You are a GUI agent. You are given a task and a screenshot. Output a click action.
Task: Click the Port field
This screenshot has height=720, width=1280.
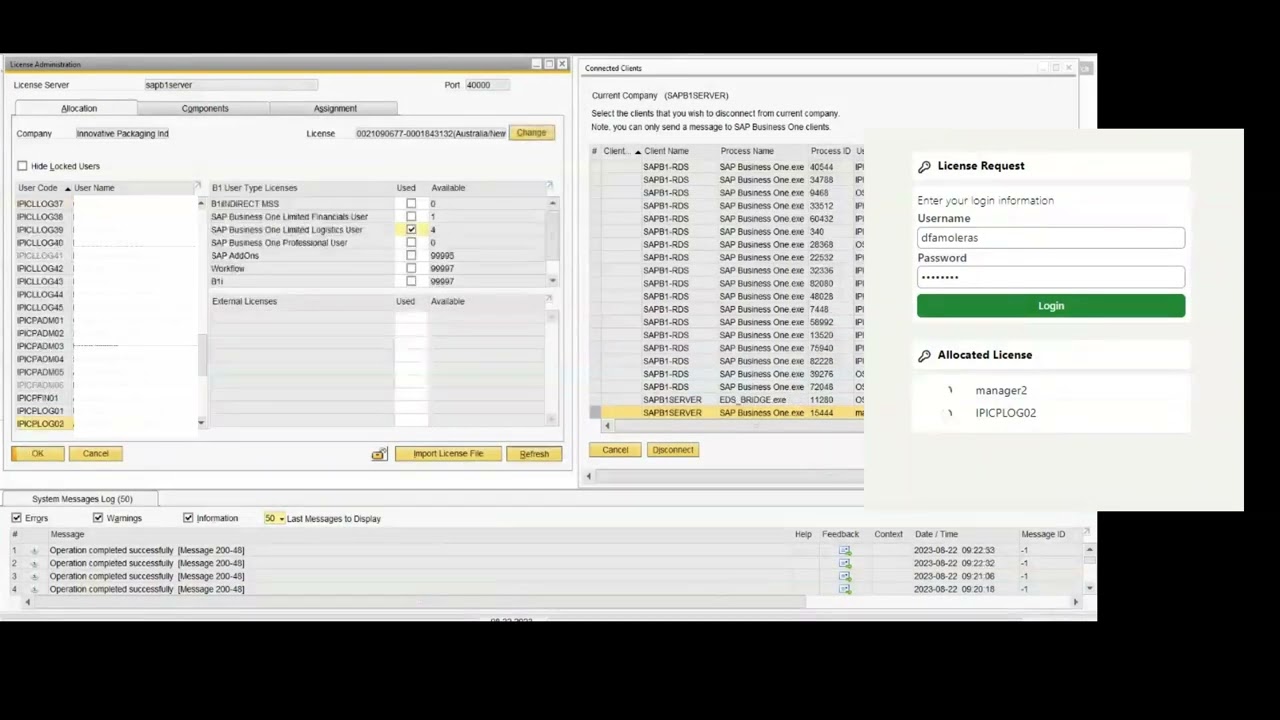487,85
